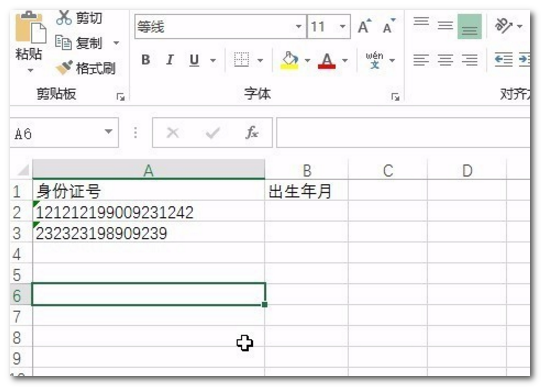
Task: Open phonetic guide dropdown arrow
Action: (x=392, y=60)
